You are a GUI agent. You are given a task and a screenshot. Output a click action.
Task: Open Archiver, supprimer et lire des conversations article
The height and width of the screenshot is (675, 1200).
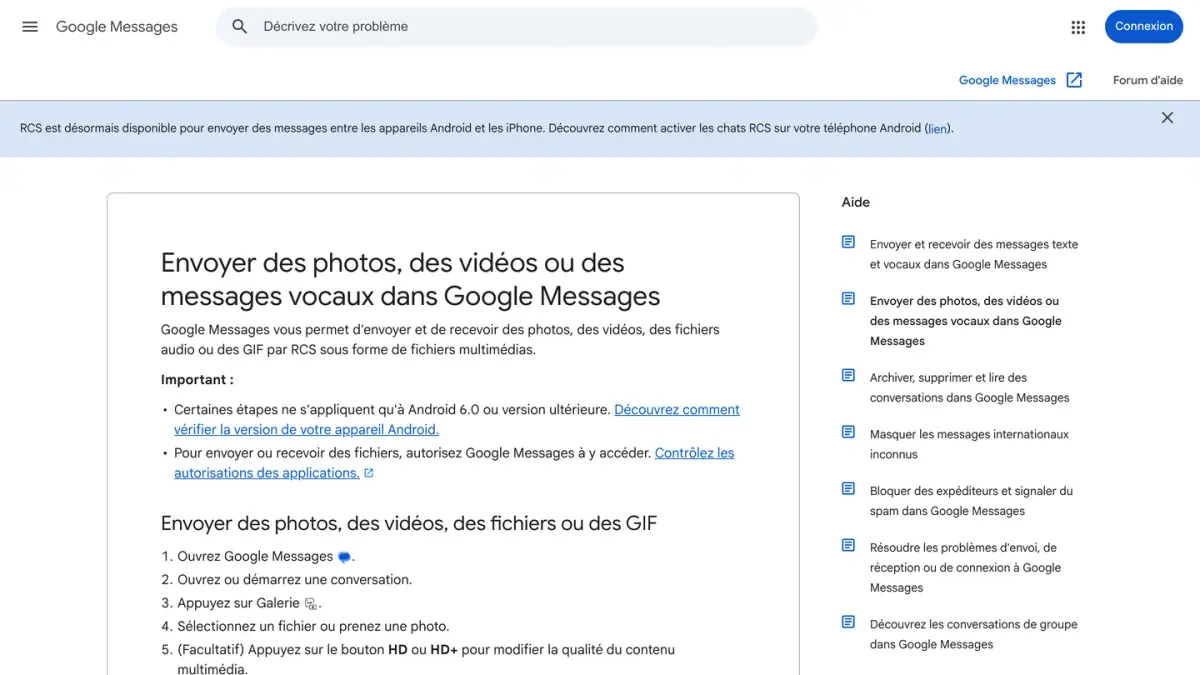click(969, 388)
